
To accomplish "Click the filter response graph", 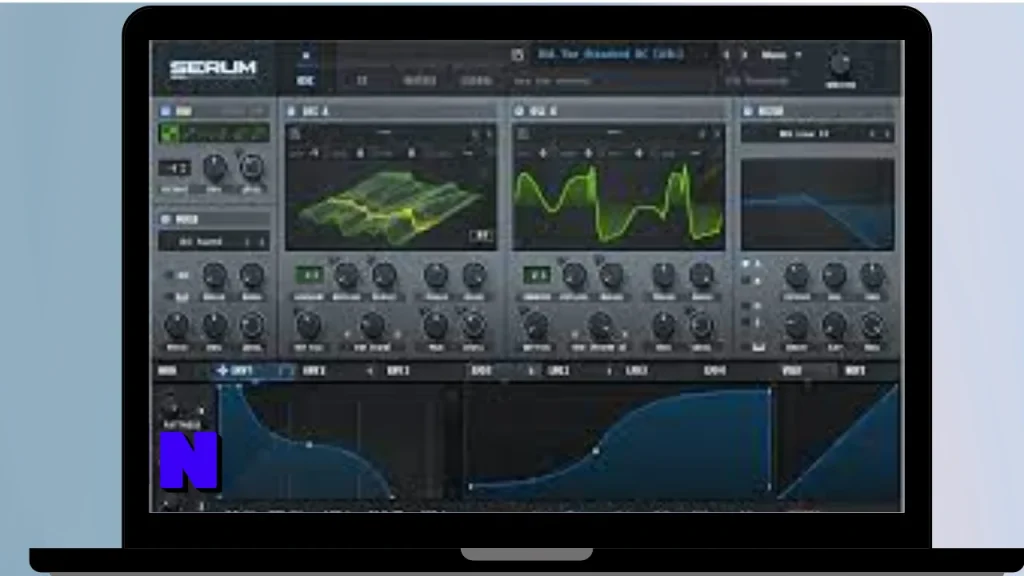I will point(818,204).
